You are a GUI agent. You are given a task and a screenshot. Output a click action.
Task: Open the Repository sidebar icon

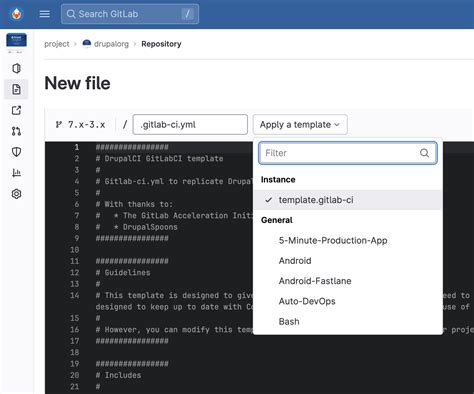[16, 89]
